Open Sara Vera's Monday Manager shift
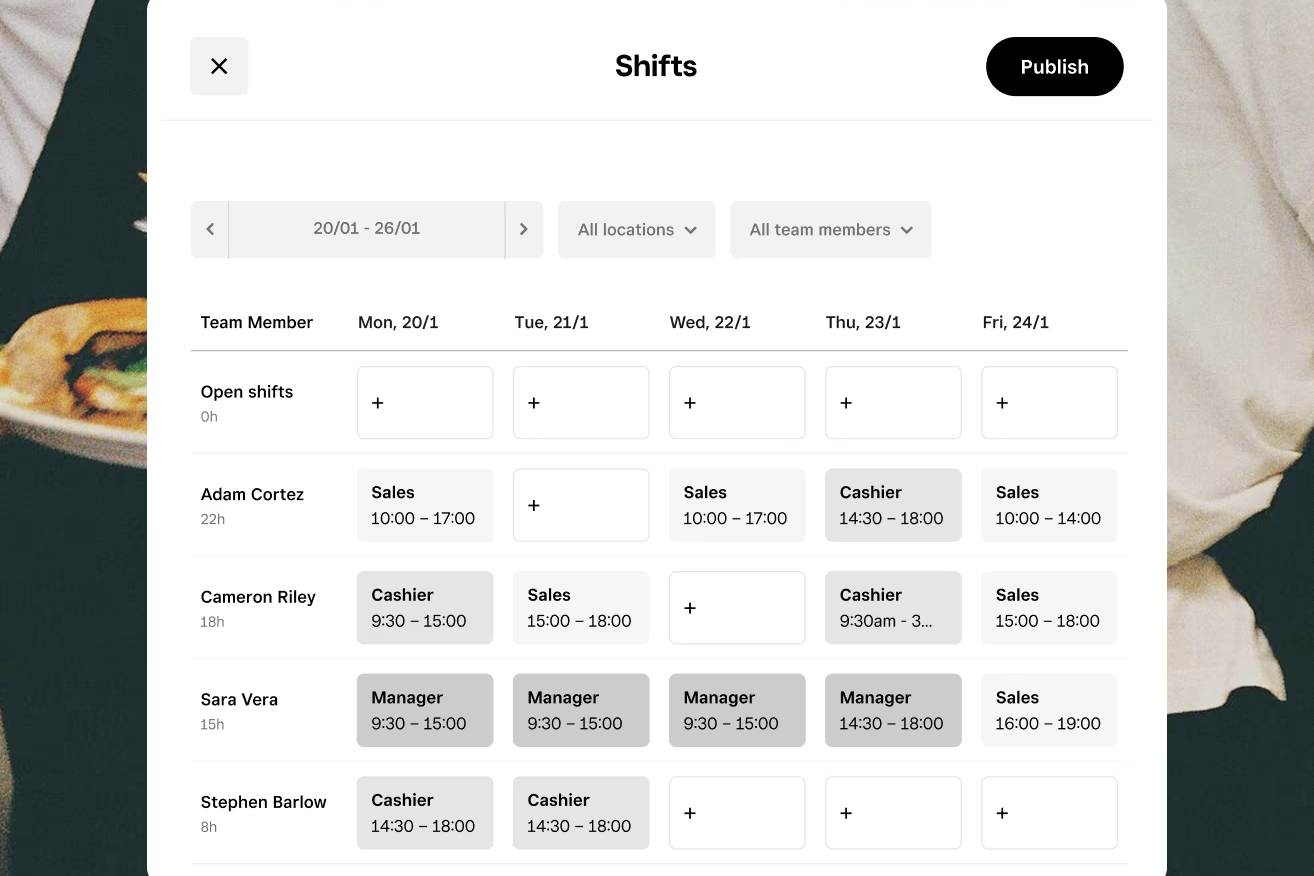 coord(424,710)
